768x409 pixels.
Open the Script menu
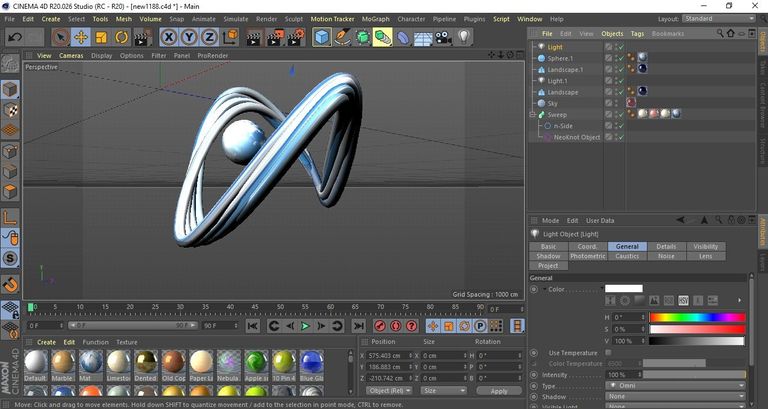tap(501, 19)
